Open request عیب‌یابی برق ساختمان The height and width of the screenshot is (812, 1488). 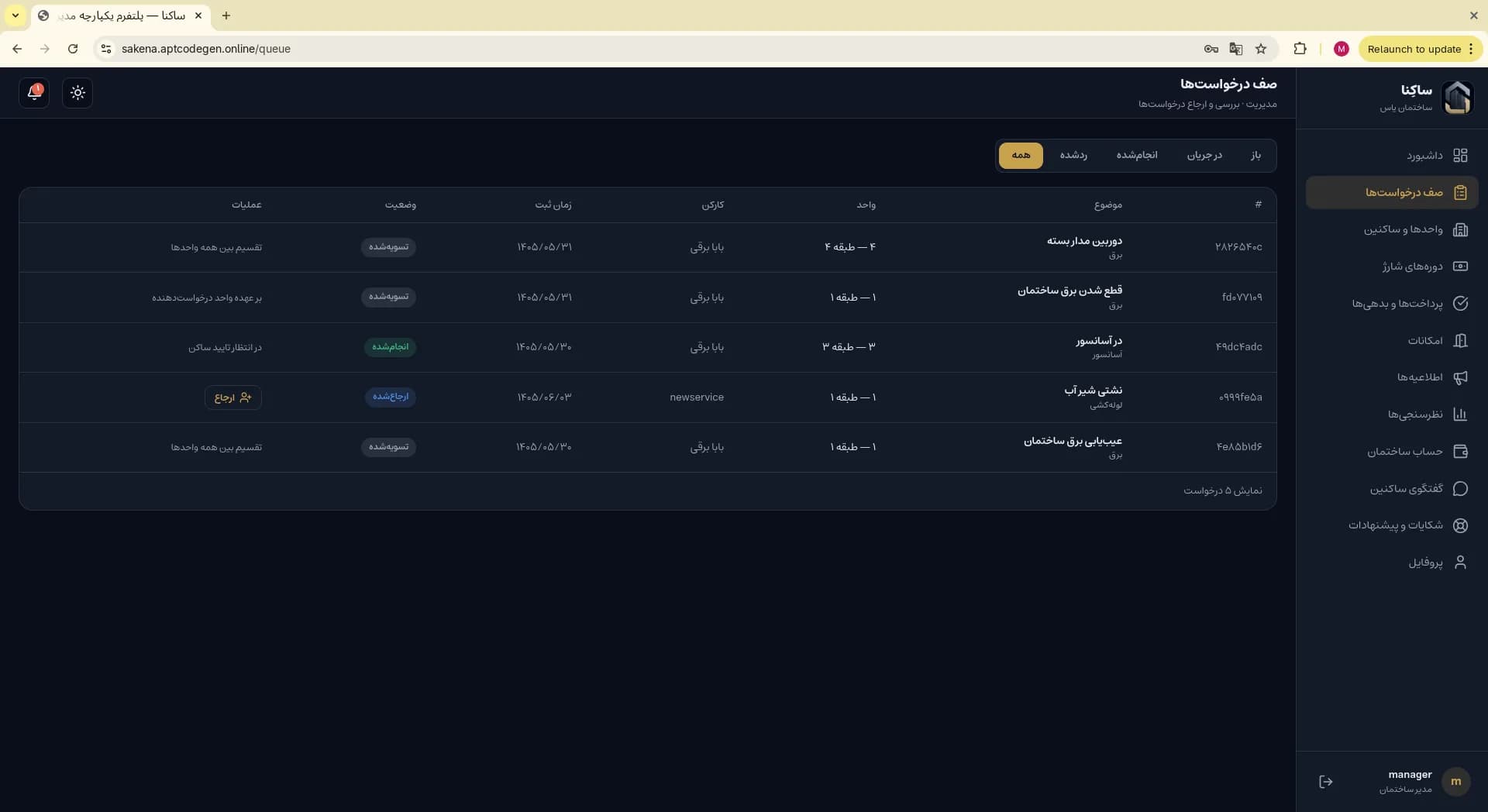pos(1073,441)
